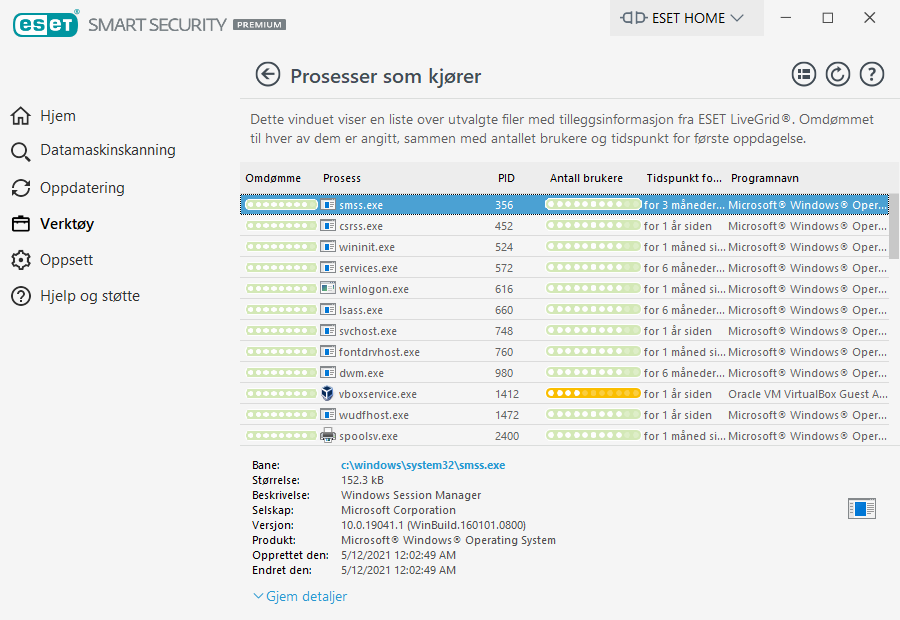Select the wininit.exe process row
The height and width of the screenshot is (620, 900).
tap(564, 247)
